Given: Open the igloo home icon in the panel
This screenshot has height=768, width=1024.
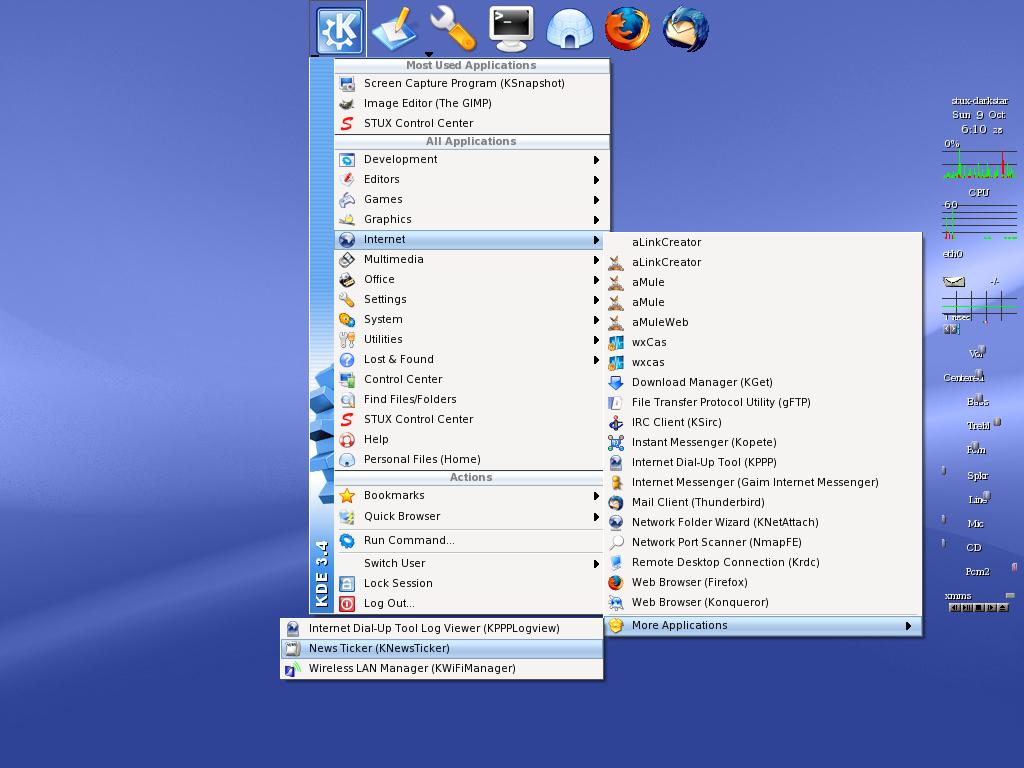Looking at the screenshot, I should click(x=569, y=29).
